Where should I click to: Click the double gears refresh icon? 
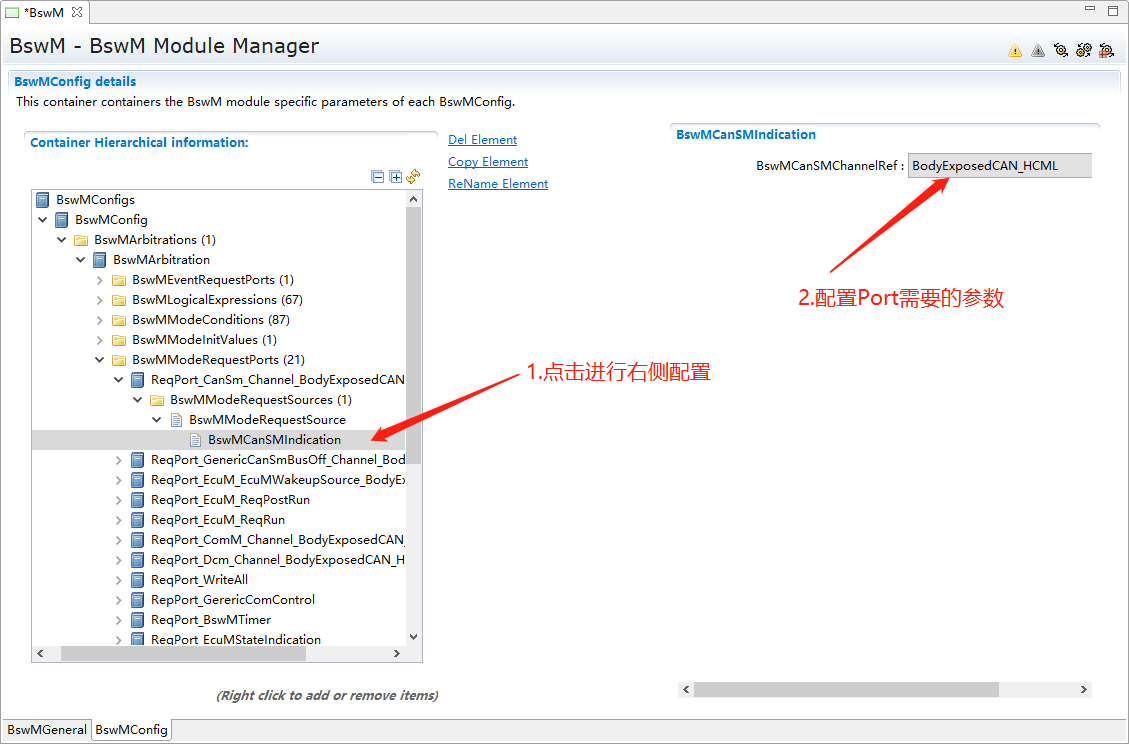1083,50
